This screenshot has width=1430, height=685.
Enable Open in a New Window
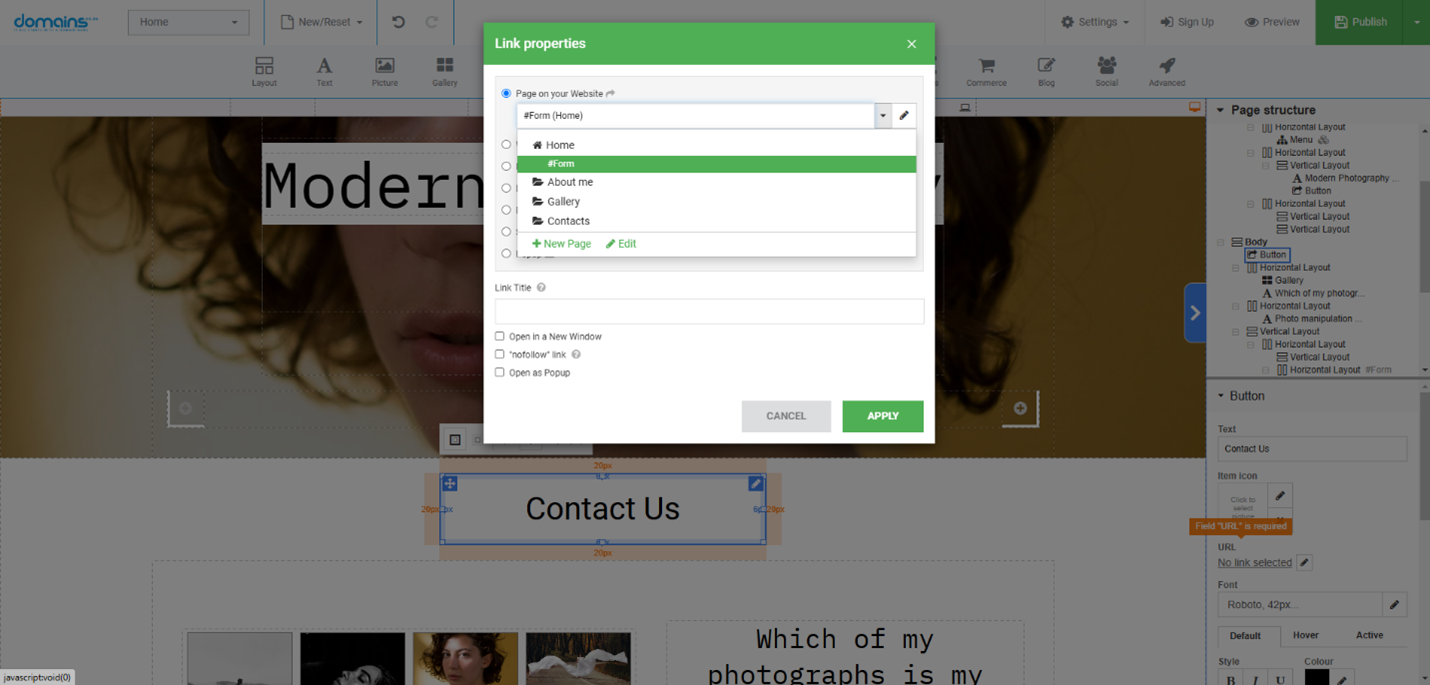pyautogui.click(x=500, y=336)
